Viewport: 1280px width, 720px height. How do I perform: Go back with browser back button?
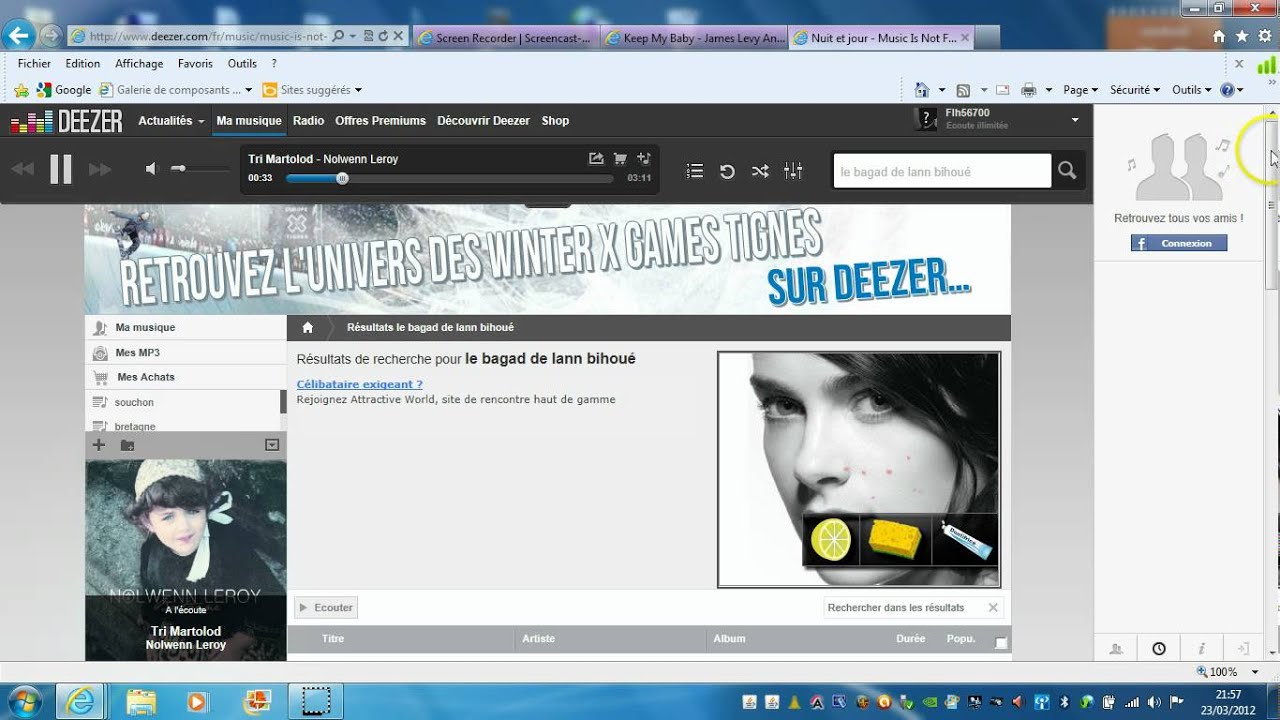click(x=17, y=36)
